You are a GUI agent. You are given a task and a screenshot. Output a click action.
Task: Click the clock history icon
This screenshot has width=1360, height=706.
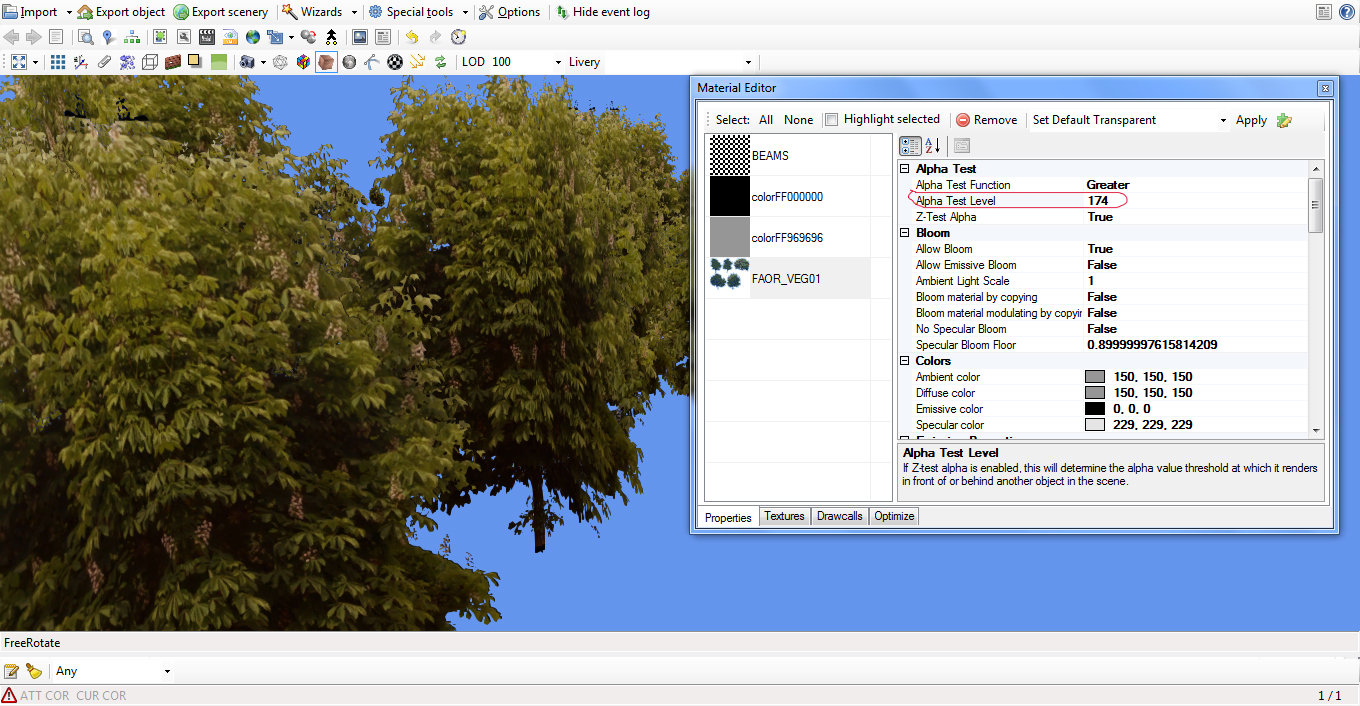pos(458,37)
